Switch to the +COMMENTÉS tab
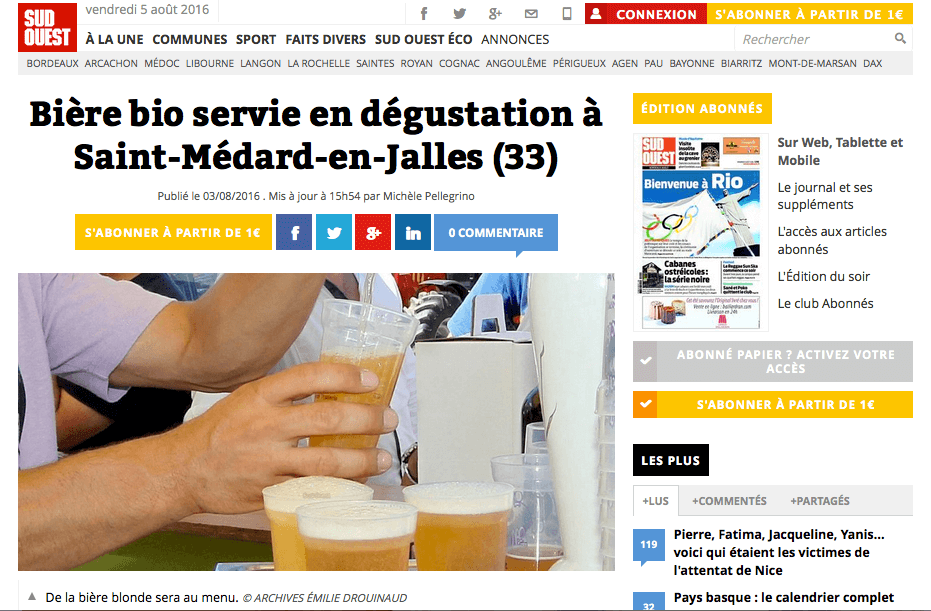Viewport: 931px width, 611px height. tap(729, 501)
